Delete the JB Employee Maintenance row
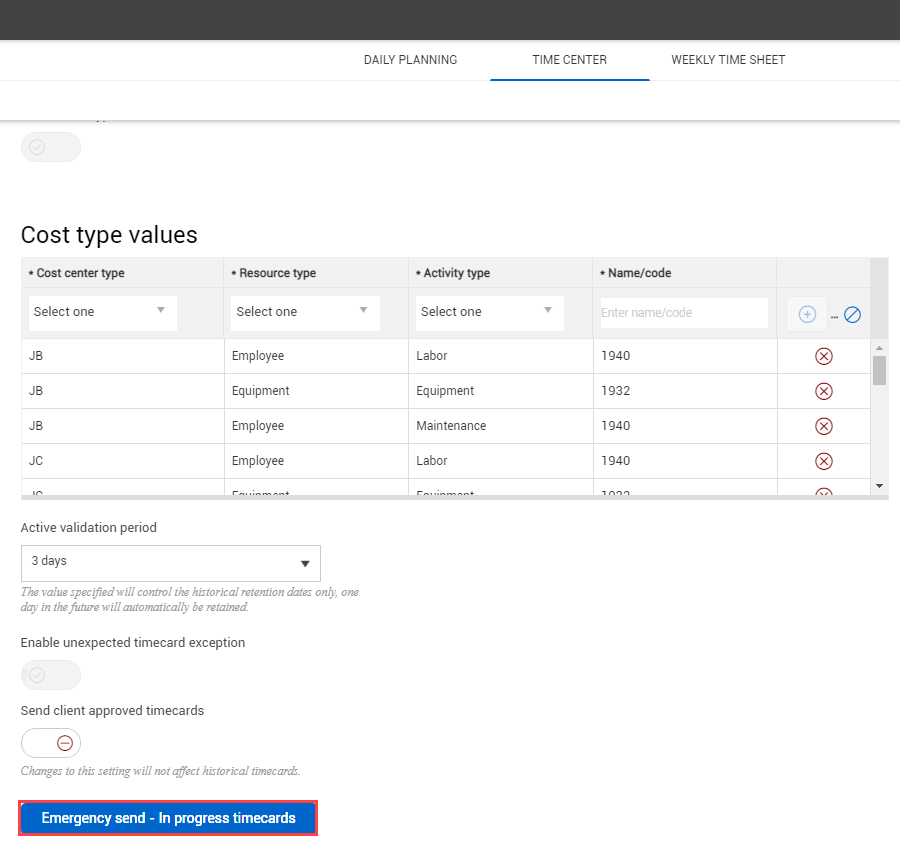 (824, 426)
